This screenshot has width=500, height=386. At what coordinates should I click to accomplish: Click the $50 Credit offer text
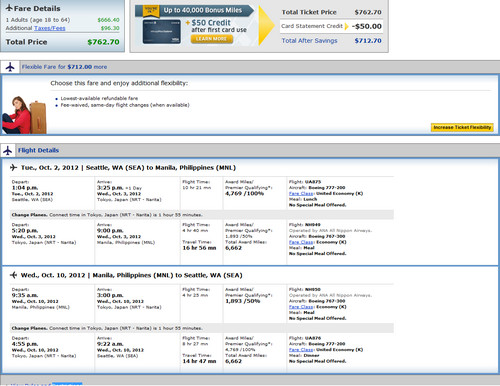(x=211, y=23)
